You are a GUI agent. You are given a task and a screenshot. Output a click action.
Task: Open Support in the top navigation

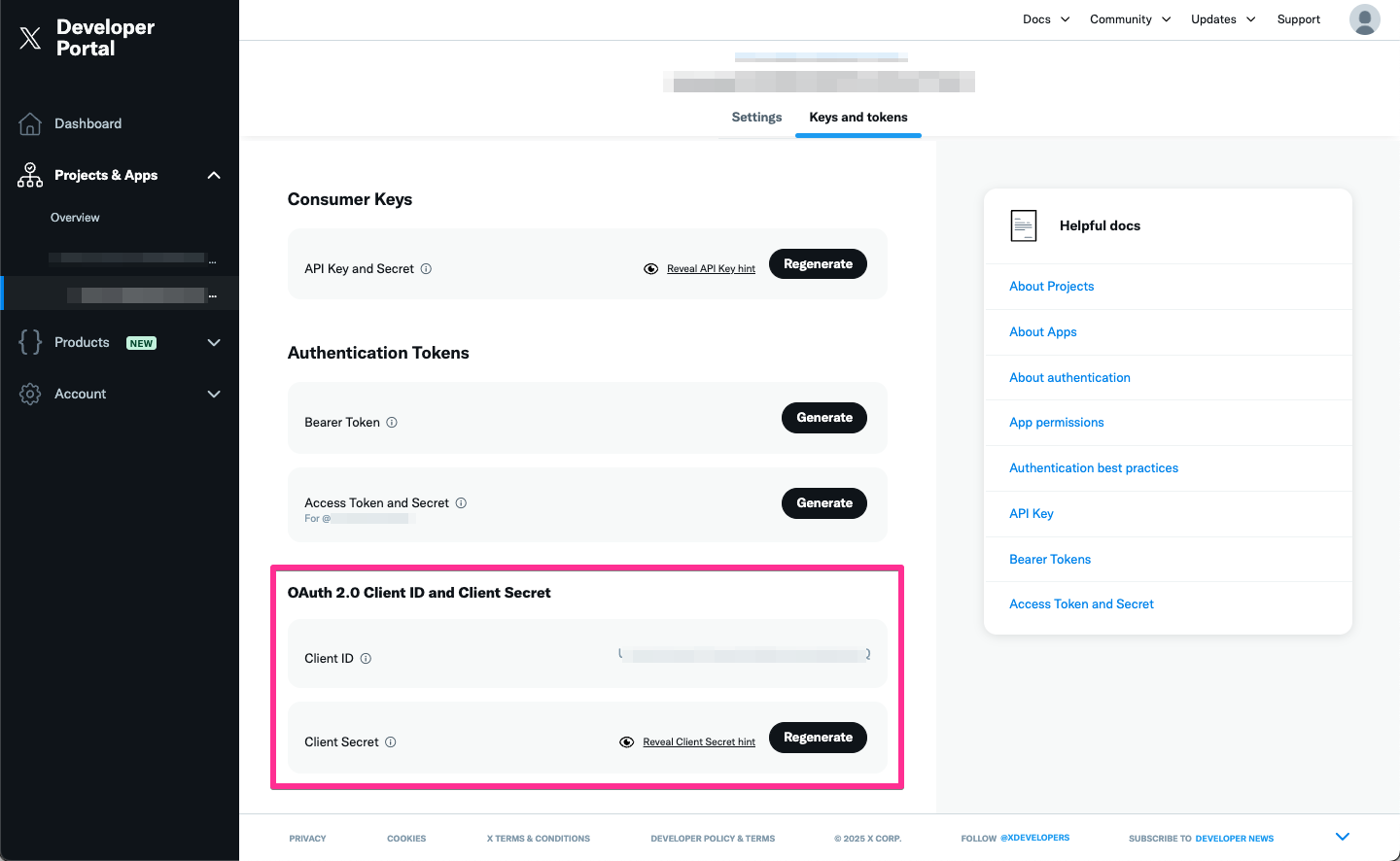click(1299, 19)
